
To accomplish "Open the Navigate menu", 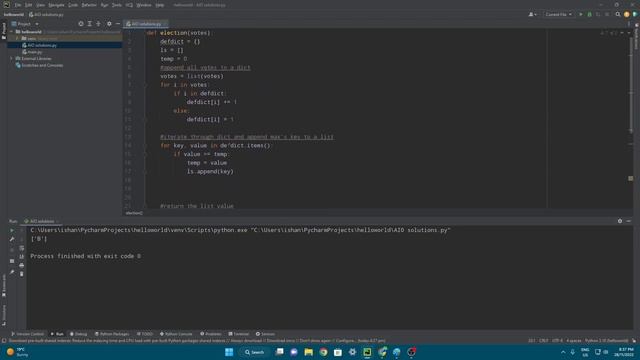I will [x=56, y=5].
